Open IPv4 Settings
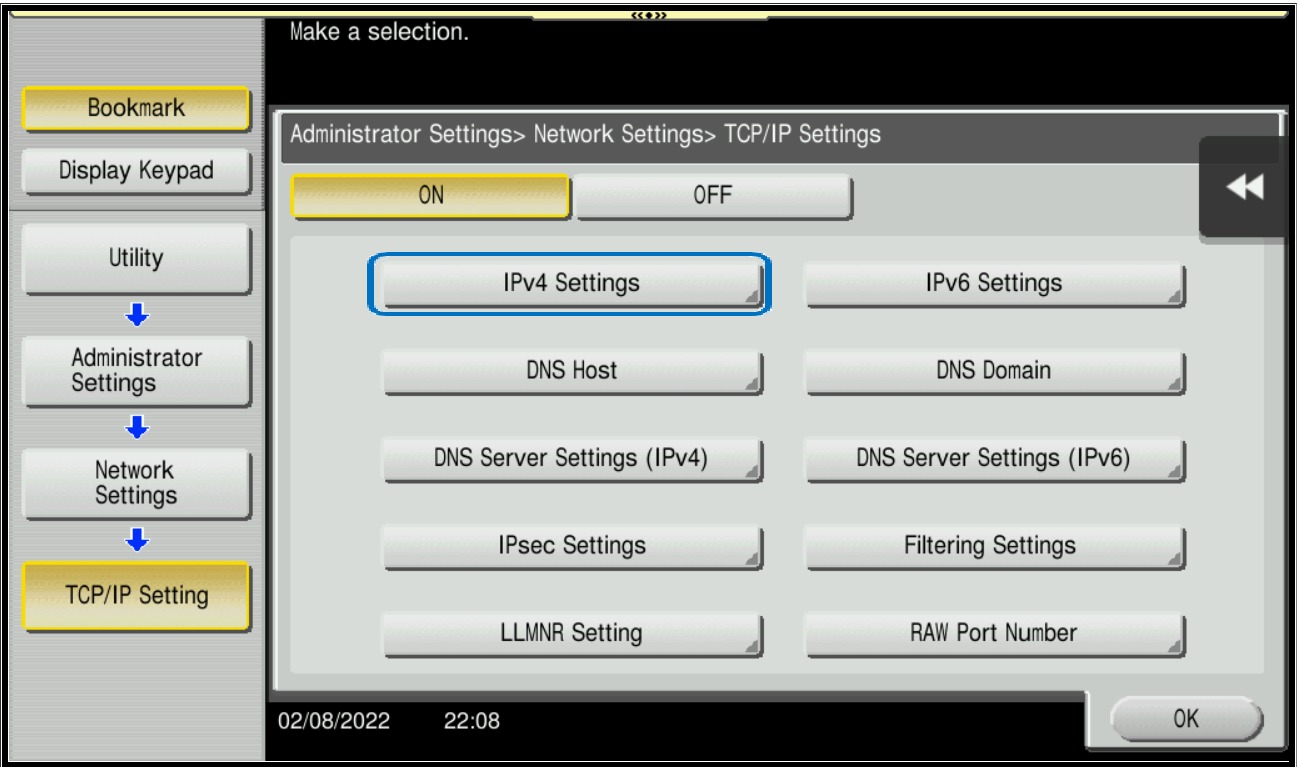Viewport: 1297px width, 767px height. click(571, 284)
